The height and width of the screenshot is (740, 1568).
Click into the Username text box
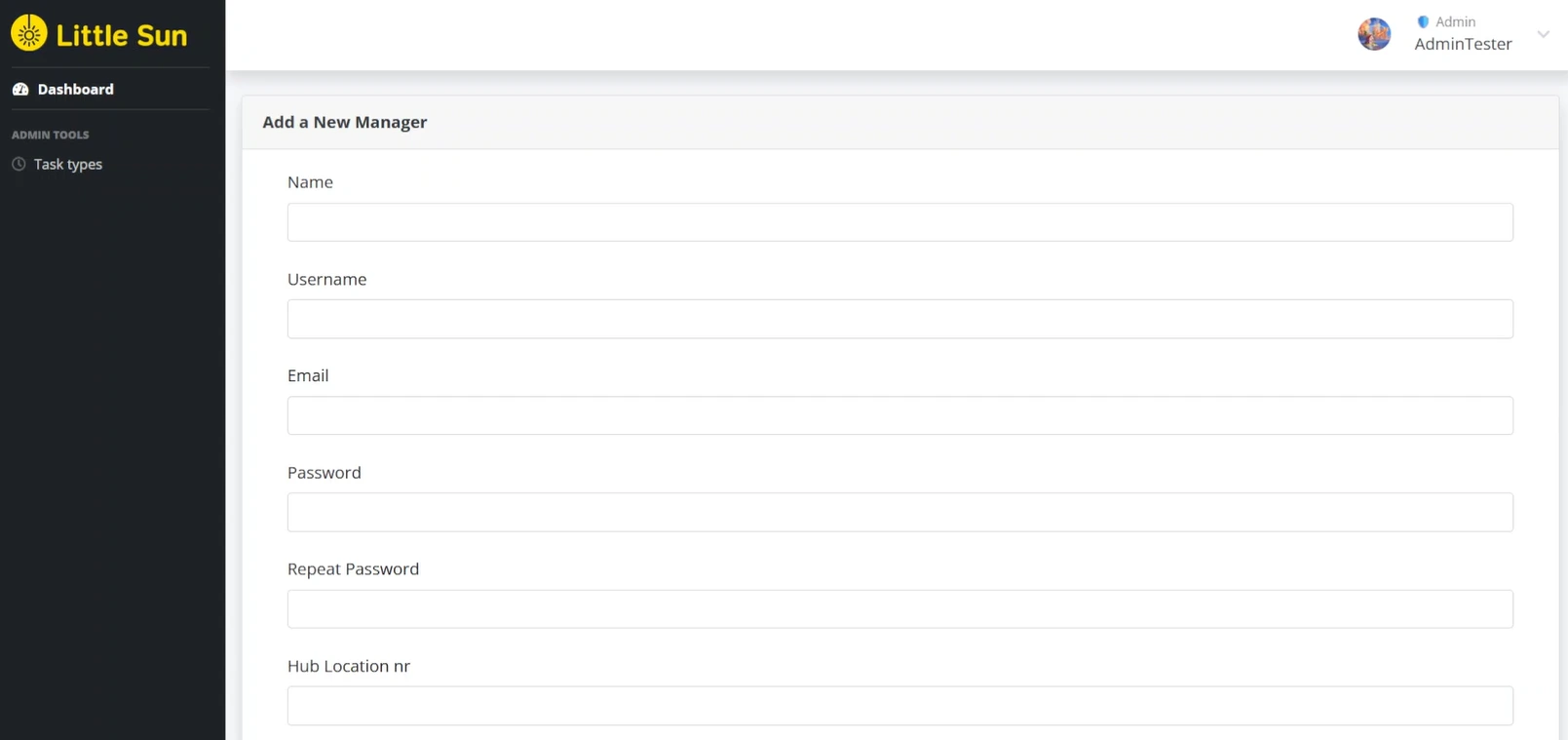tap(899, 319)
